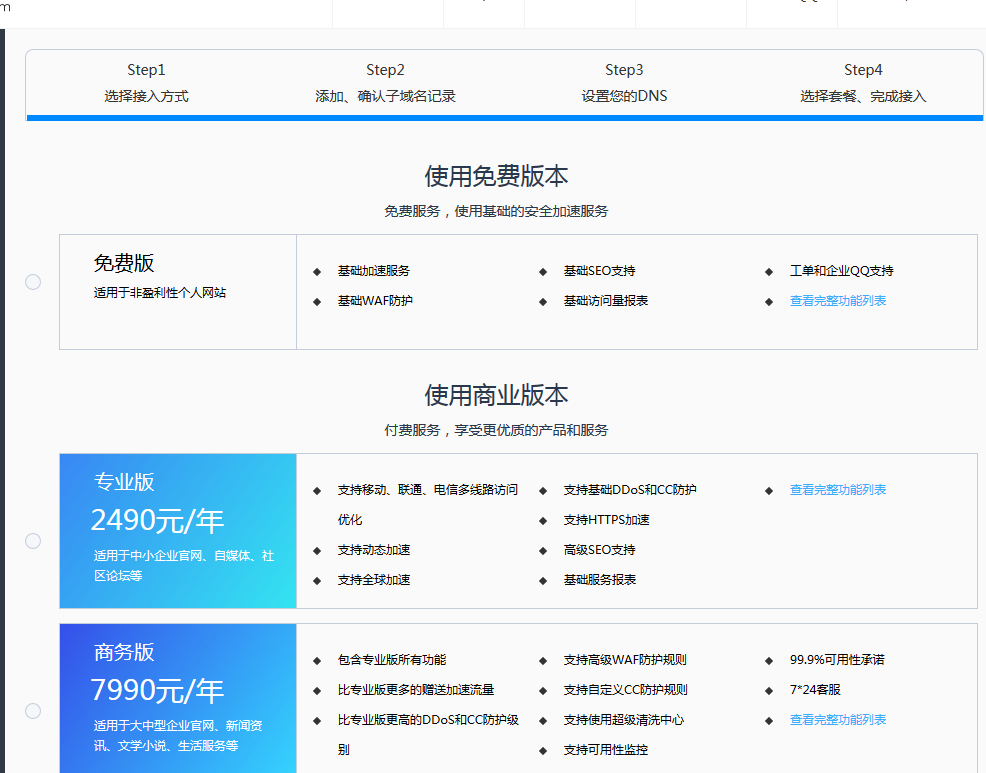The width and height of the screenshot is (986, 773).
Task: Choose the 专业版 plan radio button
Action: [x=33, y=541]
